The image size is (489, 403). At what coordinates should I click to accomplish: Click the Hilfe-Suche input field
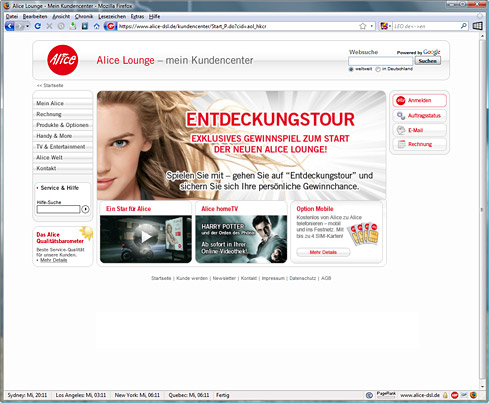click(58, 209)
